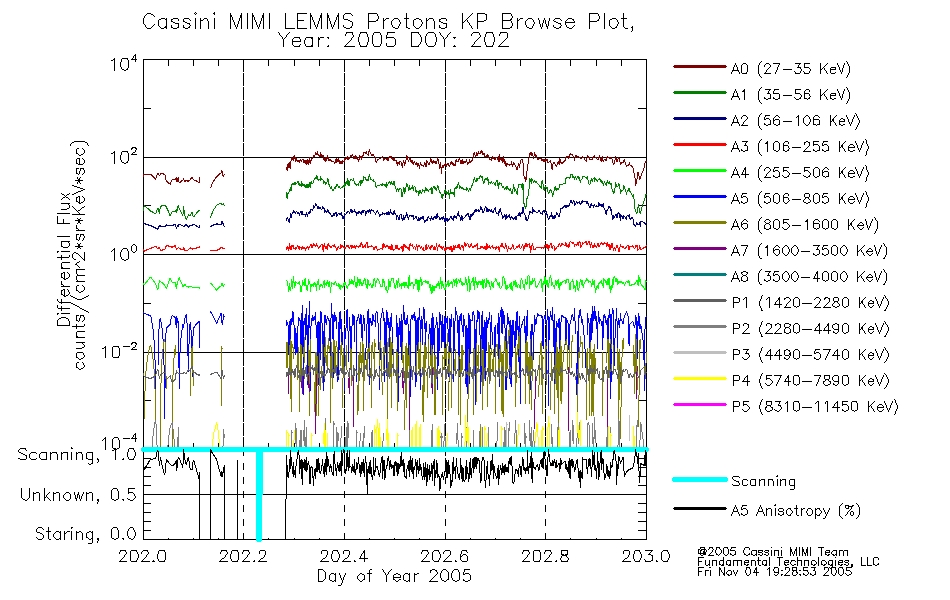Click the A0 (27-35 KeV) legend label

pos(791,69)
